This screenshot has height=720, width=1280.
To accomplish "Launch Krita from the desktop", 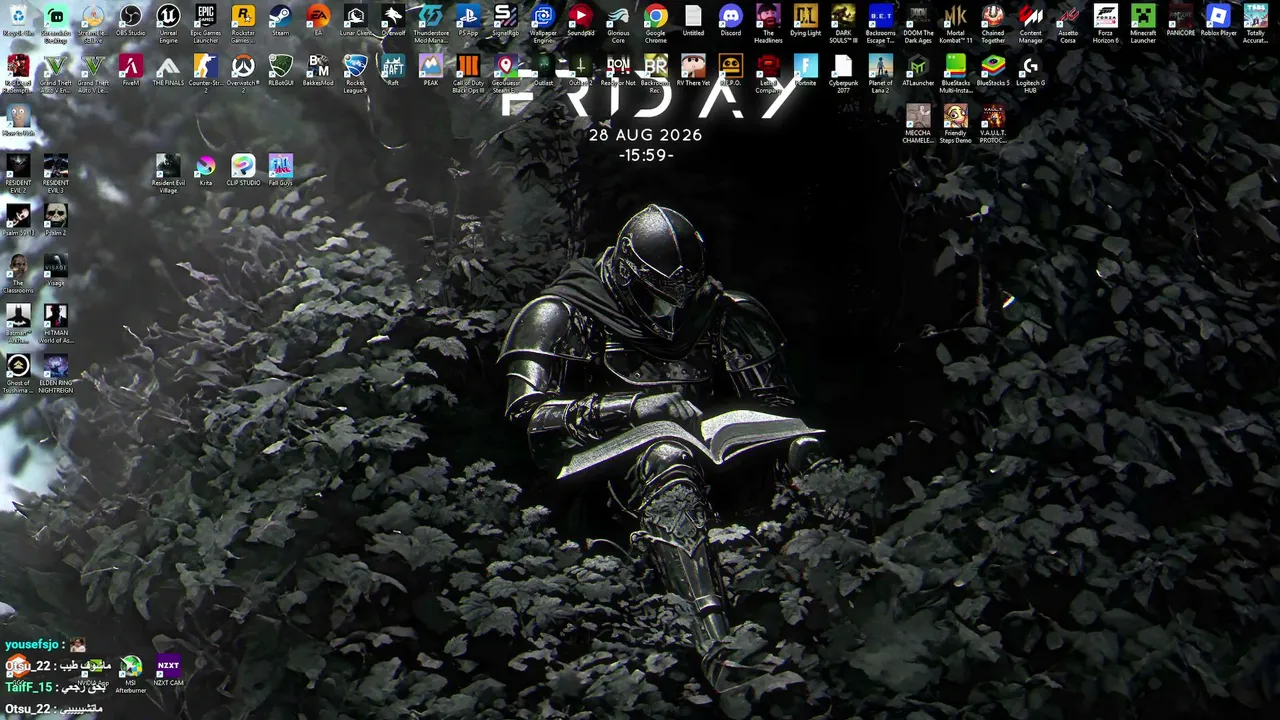I will [206, 167].
